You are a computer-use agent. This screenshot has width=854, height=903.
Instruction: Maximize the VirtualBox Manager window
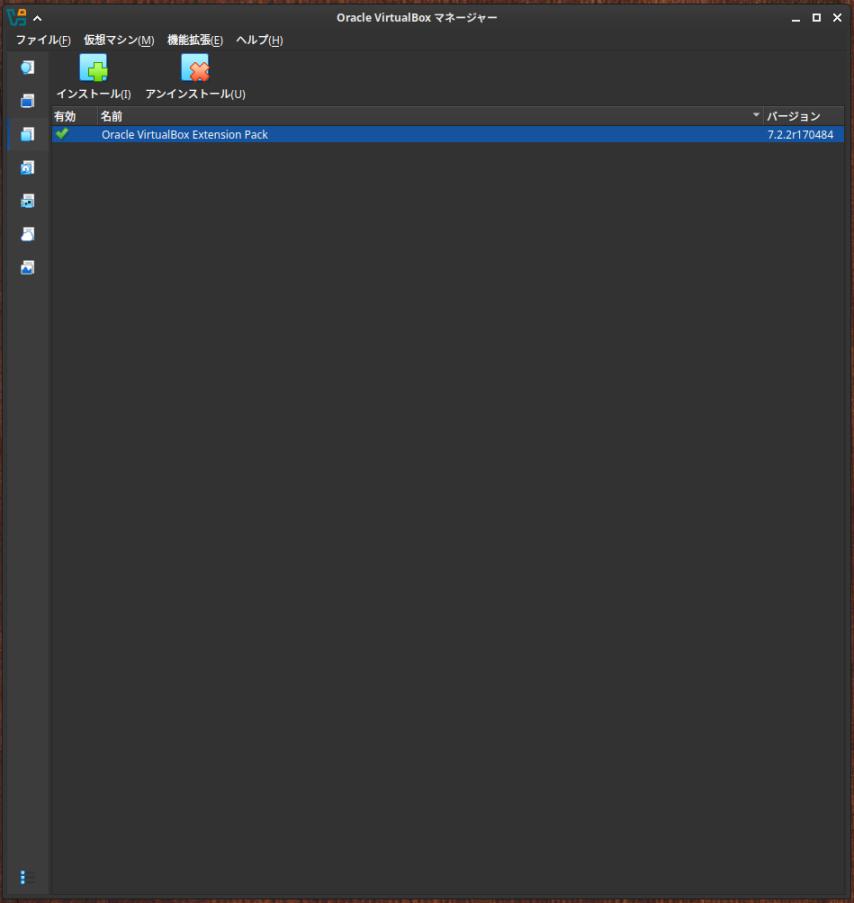pos(817,18)
